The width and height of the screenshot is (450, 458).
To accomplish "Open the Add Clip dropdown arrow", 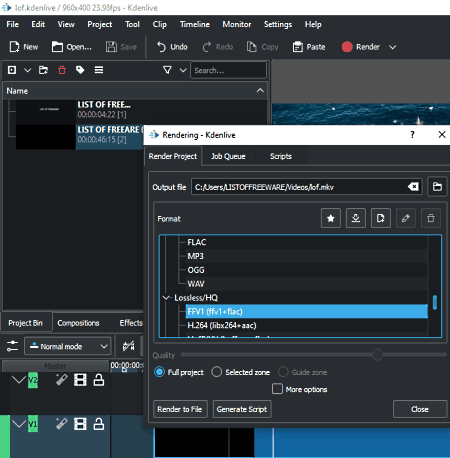I will click(28, 70).
